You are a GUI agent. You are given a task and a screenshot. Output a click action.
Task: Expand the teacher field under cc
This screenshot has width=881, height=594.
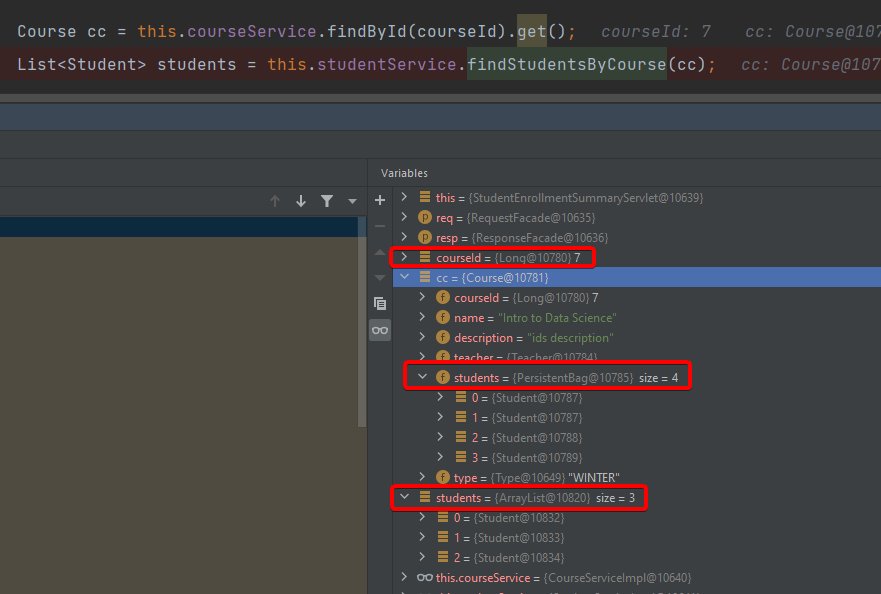[x=421, y=357]
